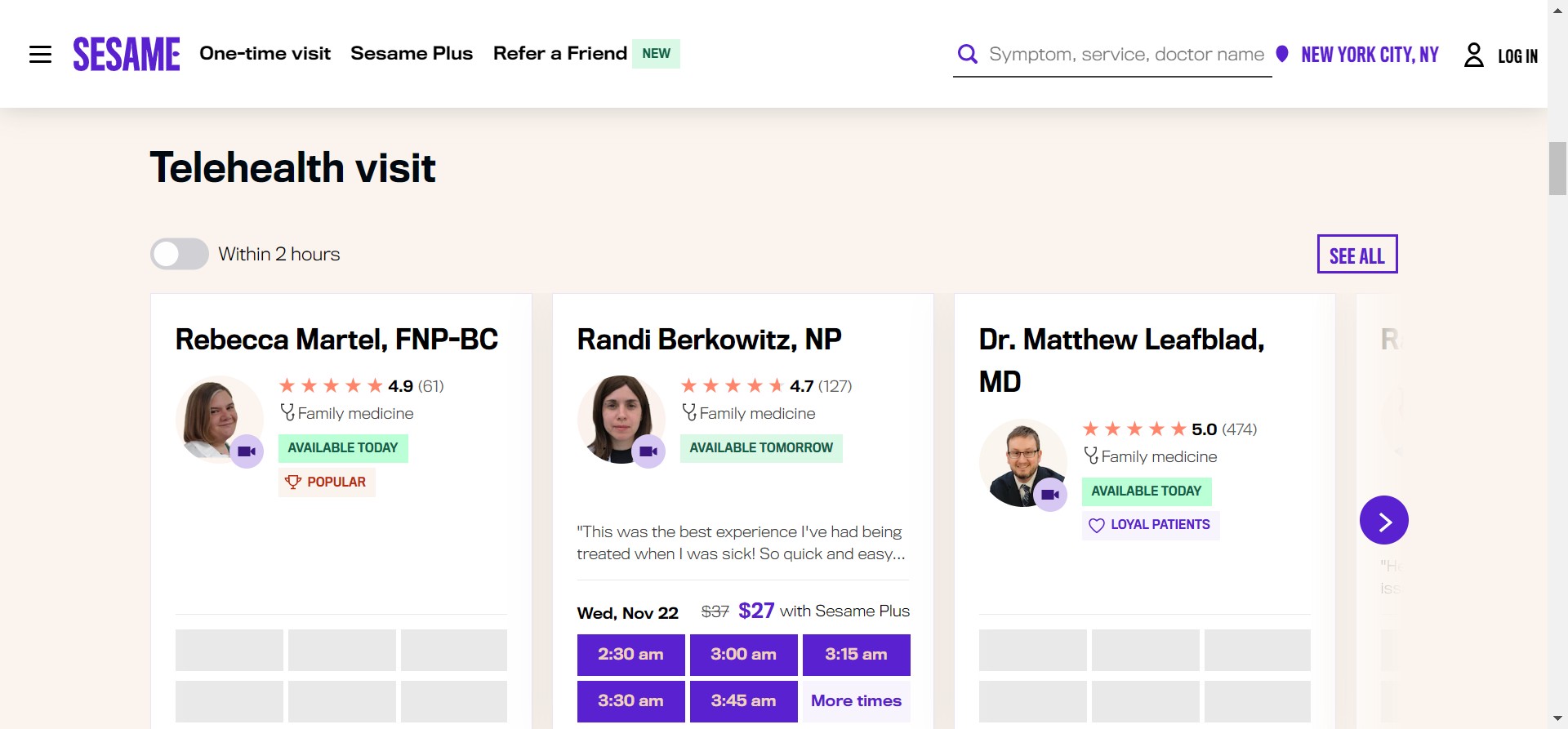Screen dimensions: 1568x729
Task: Click the Sesame logo
Action: (127, 54)
